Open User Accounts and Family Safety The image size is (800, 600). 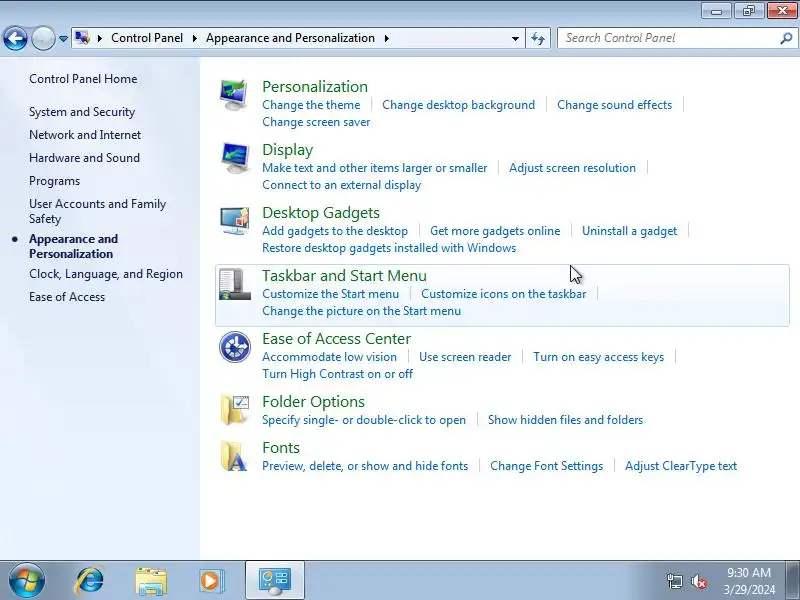point(97,211)
